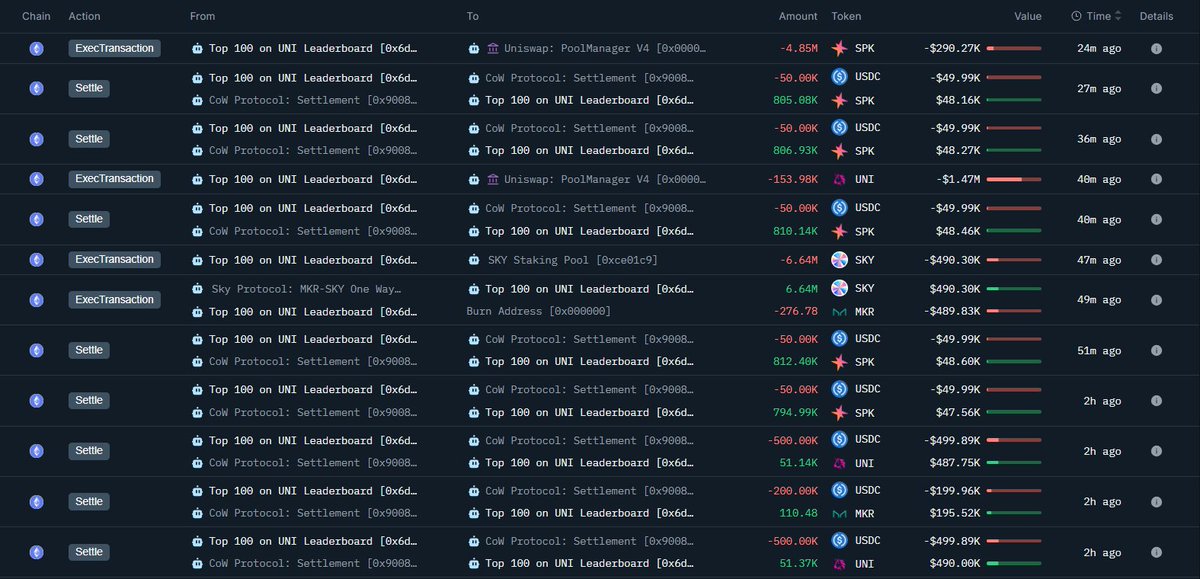Viewport: 1200px width, 579px height.
Task: Click Ethereum chain icon in the 47m ago row
Action: coord(37,260)
